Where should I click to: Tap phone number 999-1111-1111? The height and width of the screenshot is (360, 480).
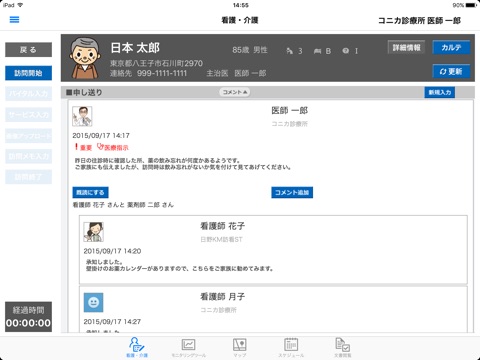[162, 73]
